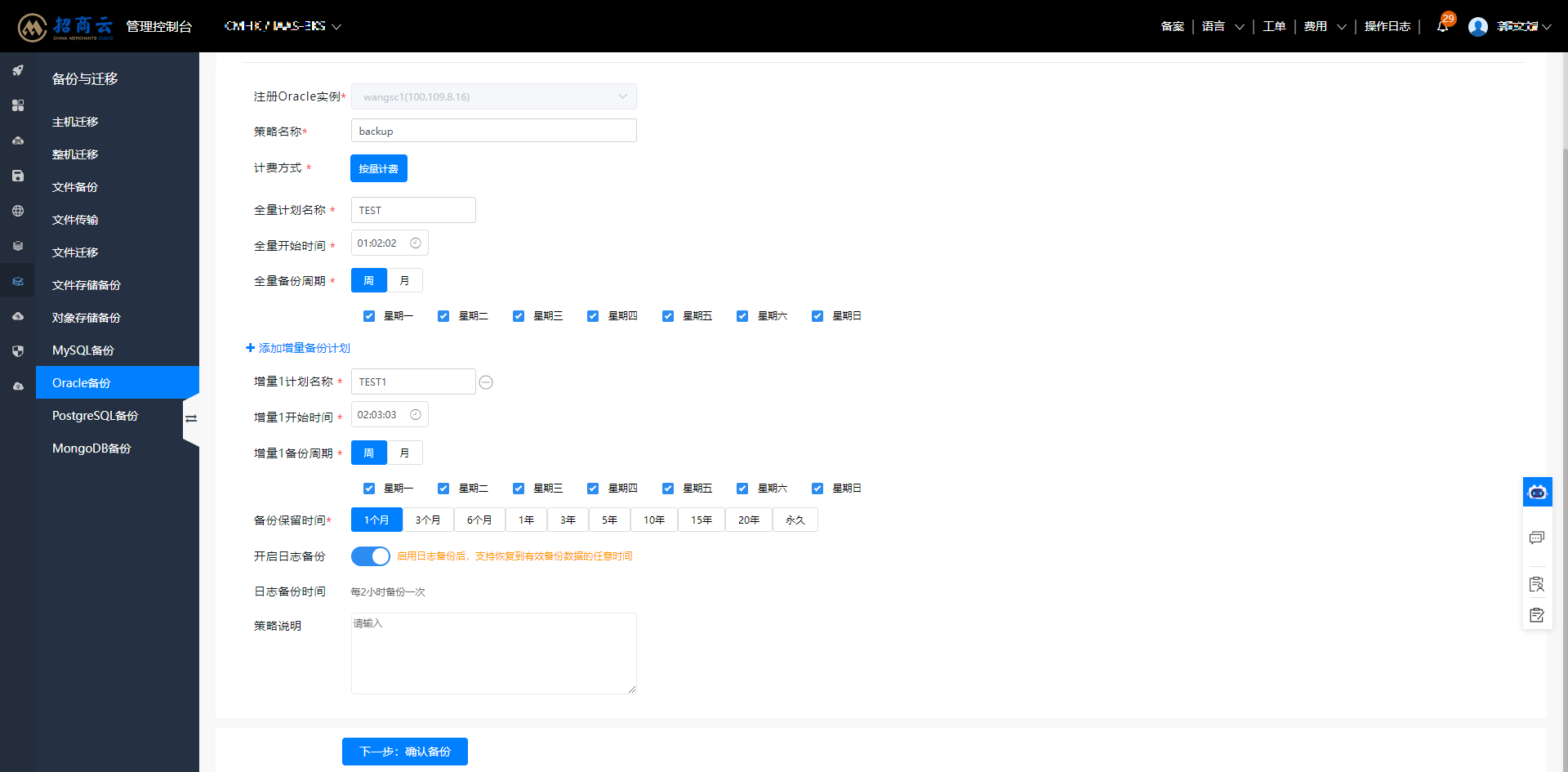The height and width of the screenshot is (772, 1568).
Task: Toggle 星期日 checkbox in full backup cycle
Action: coord(817,316)
